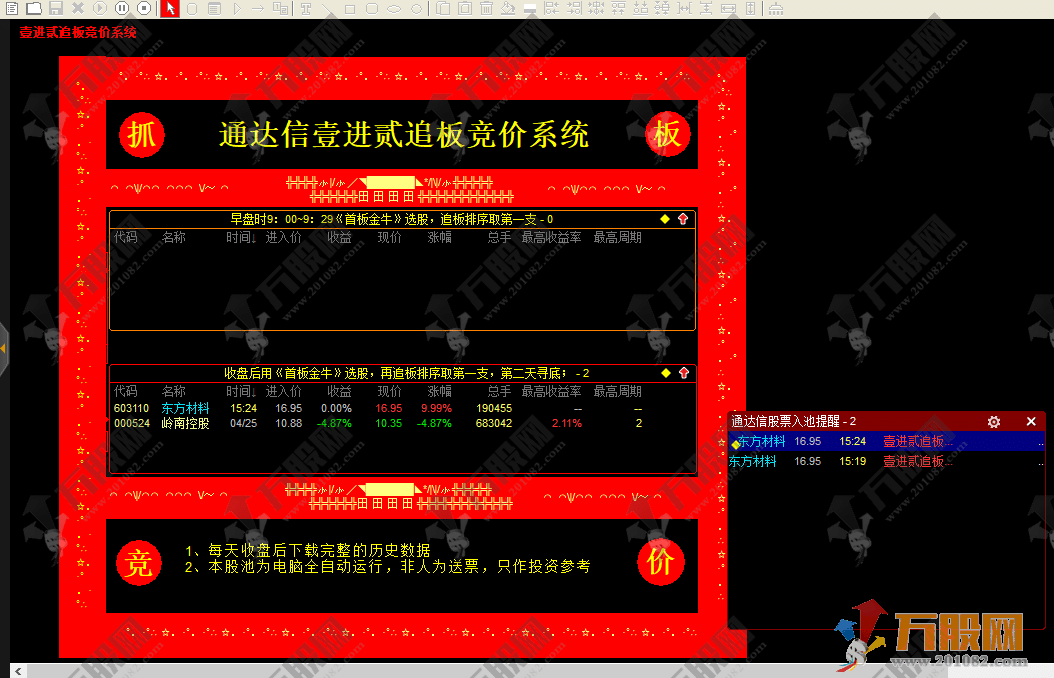Click the Open folder icon in the toolbar

click(34, 9)
